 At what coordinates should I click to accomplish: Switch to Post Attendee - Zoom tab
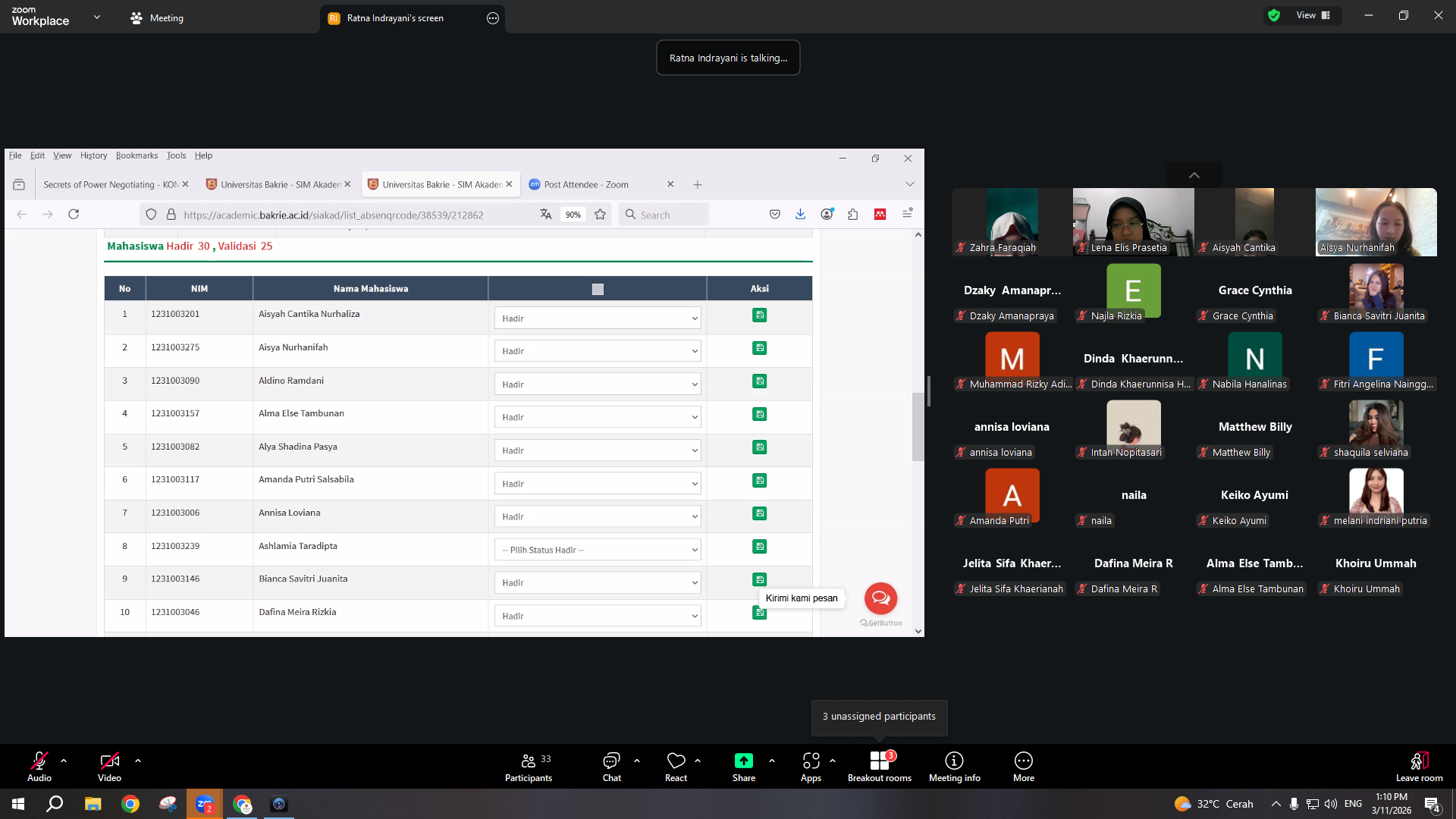click(586, 184)
